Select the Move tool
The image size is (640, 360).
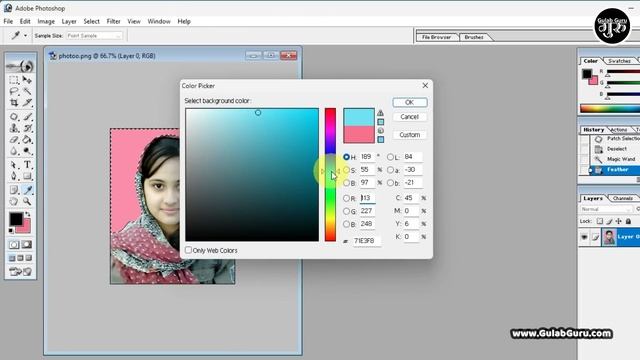point(27,80)
